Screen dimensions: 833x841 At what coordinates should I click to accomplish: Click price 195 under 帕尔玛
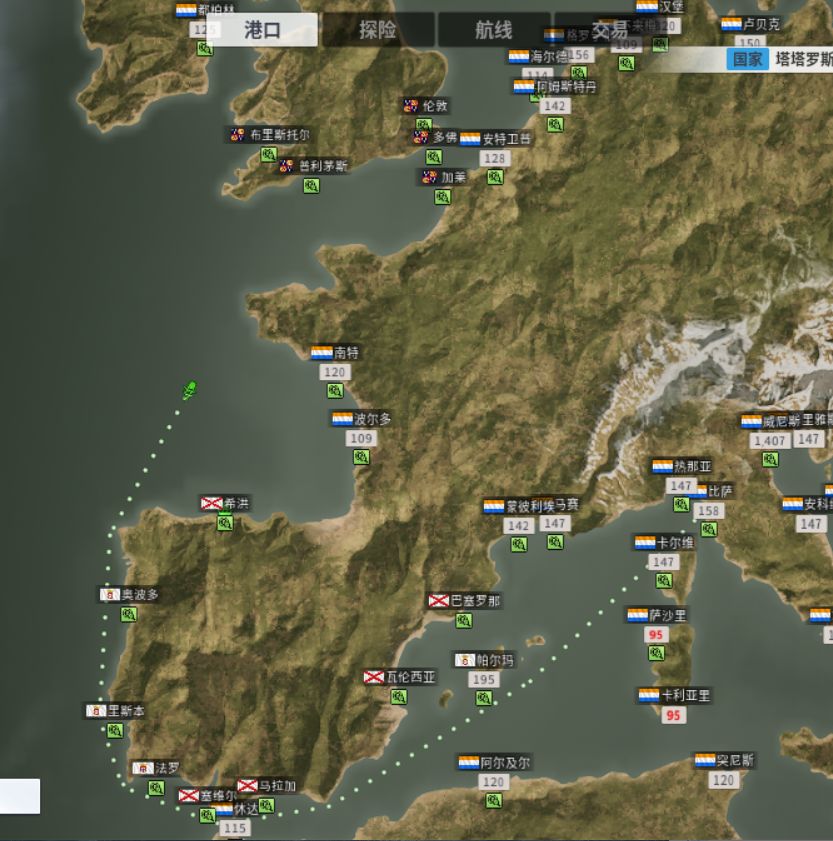click(x=484, y=679)
